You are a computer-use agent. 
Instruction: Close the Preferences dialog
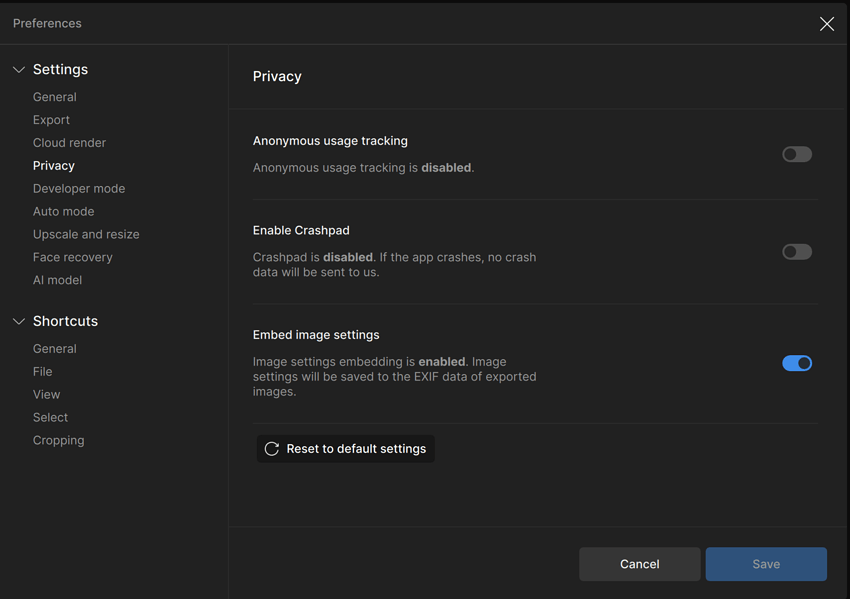tap(827, 23)
